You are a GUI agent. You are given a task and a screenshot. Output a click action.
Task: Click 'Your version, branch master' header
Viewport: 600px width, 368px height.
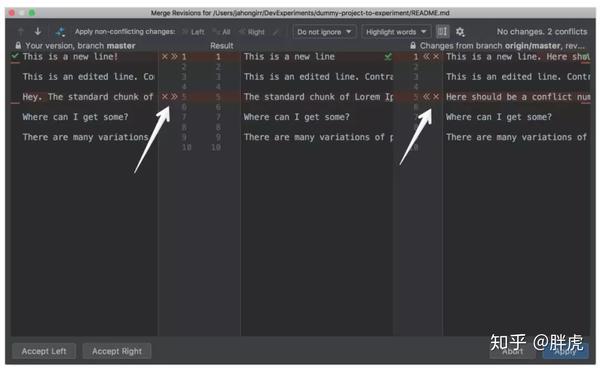[80, 46]
